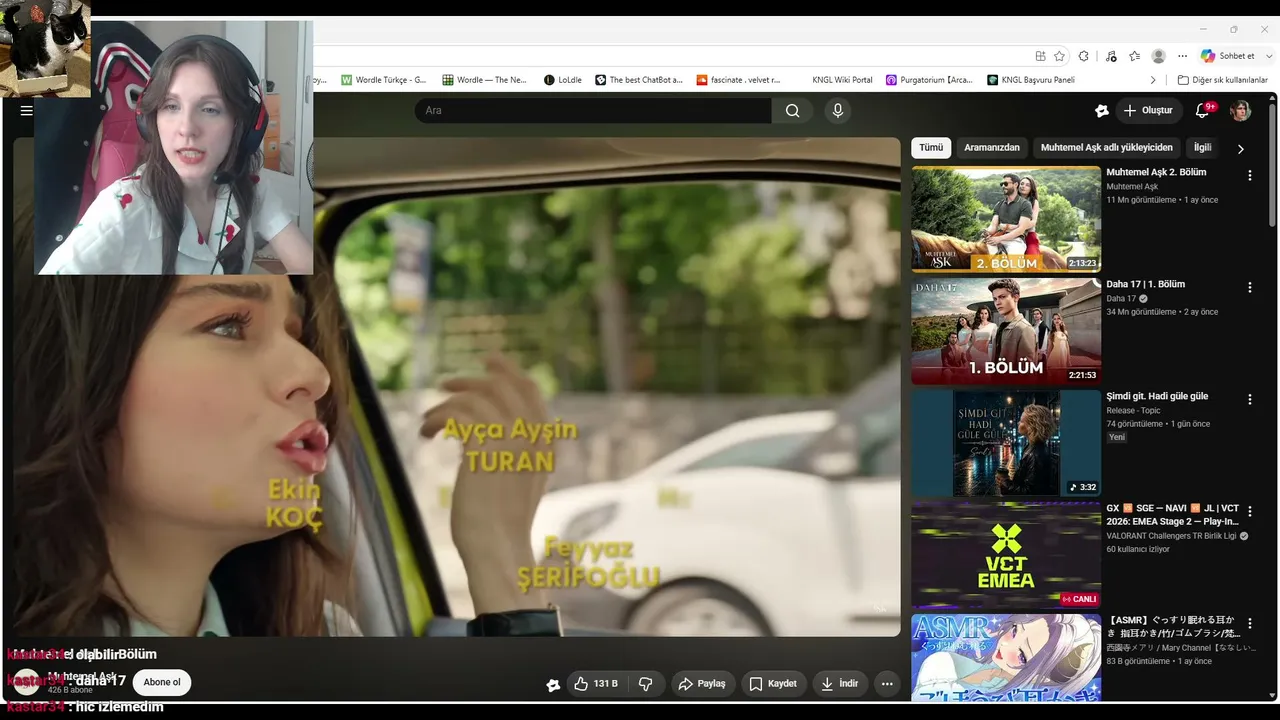Click the Sohbet et Copilot button

click(x=1228, y=56)
